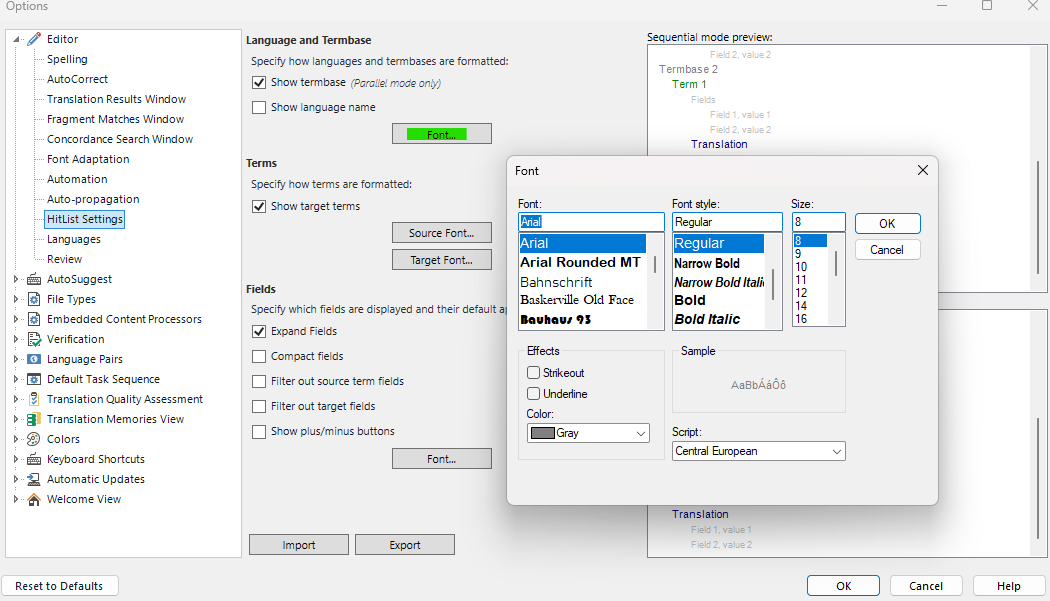Expand the AutoSuggest section
This screenshot has height=601, width=1050.
16,278
